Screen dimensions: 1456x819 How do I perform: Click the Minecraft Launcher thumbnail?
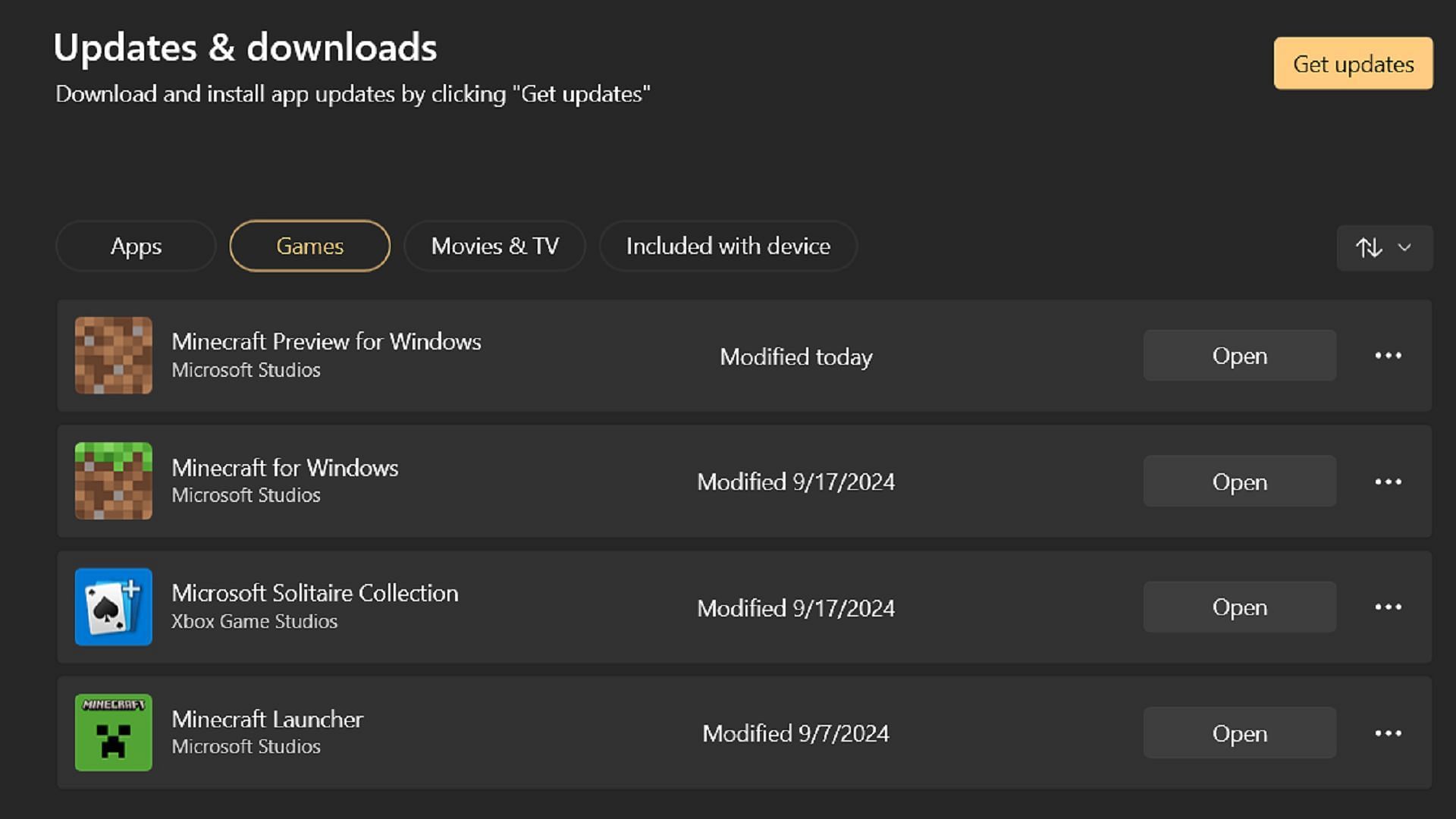113,732
